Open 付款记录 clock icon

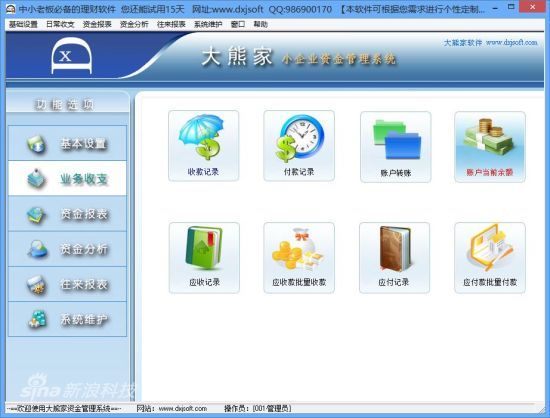[x=299, y=146]
